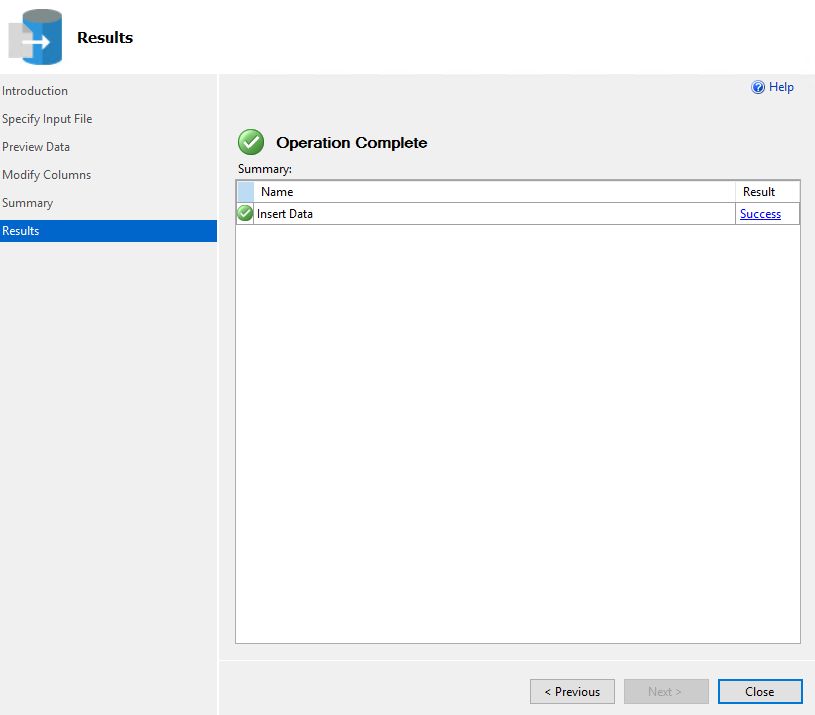
Task: Select the highlighted Results step
Action: click(x=108, y=231)
